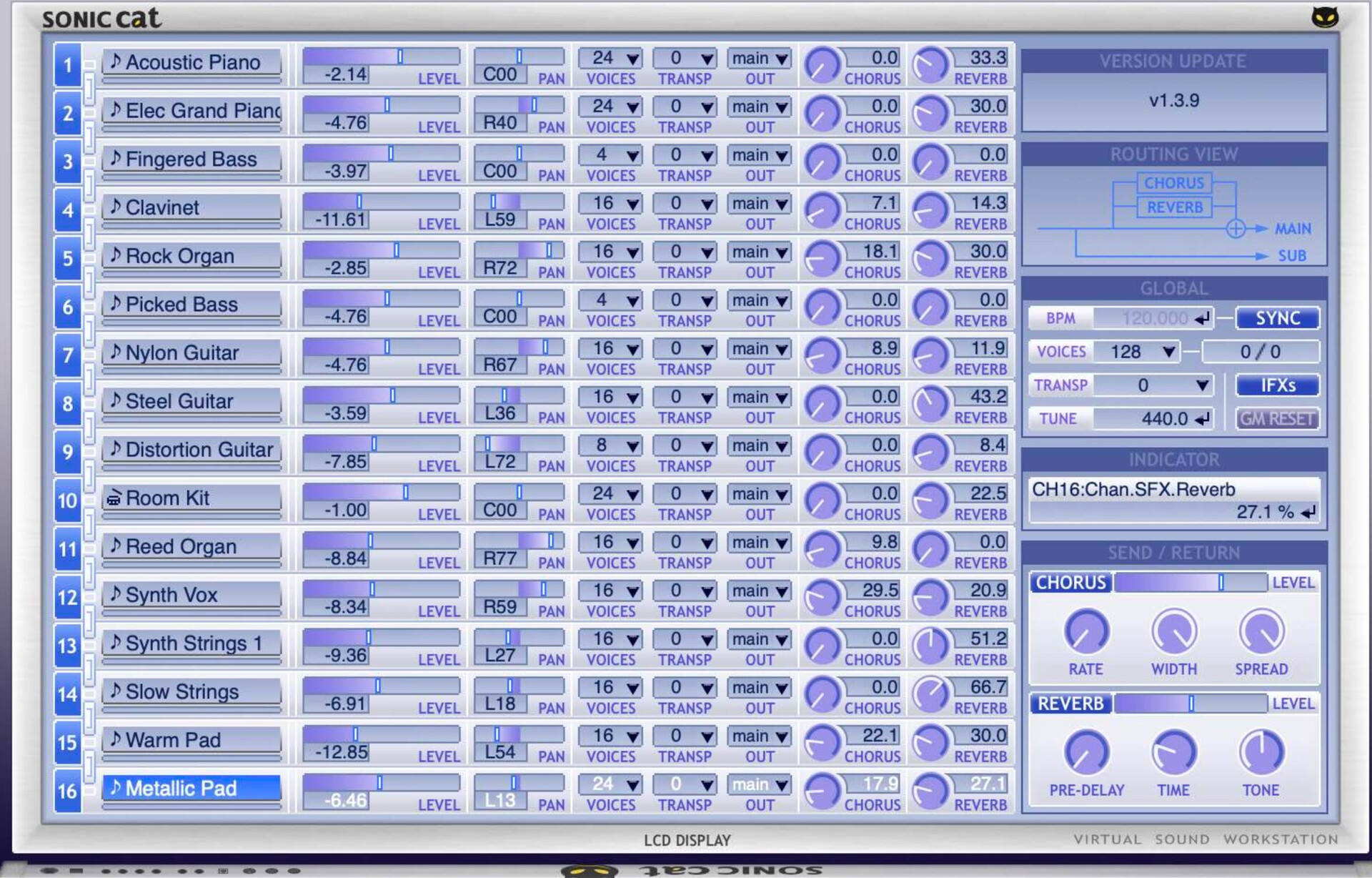Click the Slow Strings pan value L18
The width and height of the screenshot is (1372, 878).
499,704
